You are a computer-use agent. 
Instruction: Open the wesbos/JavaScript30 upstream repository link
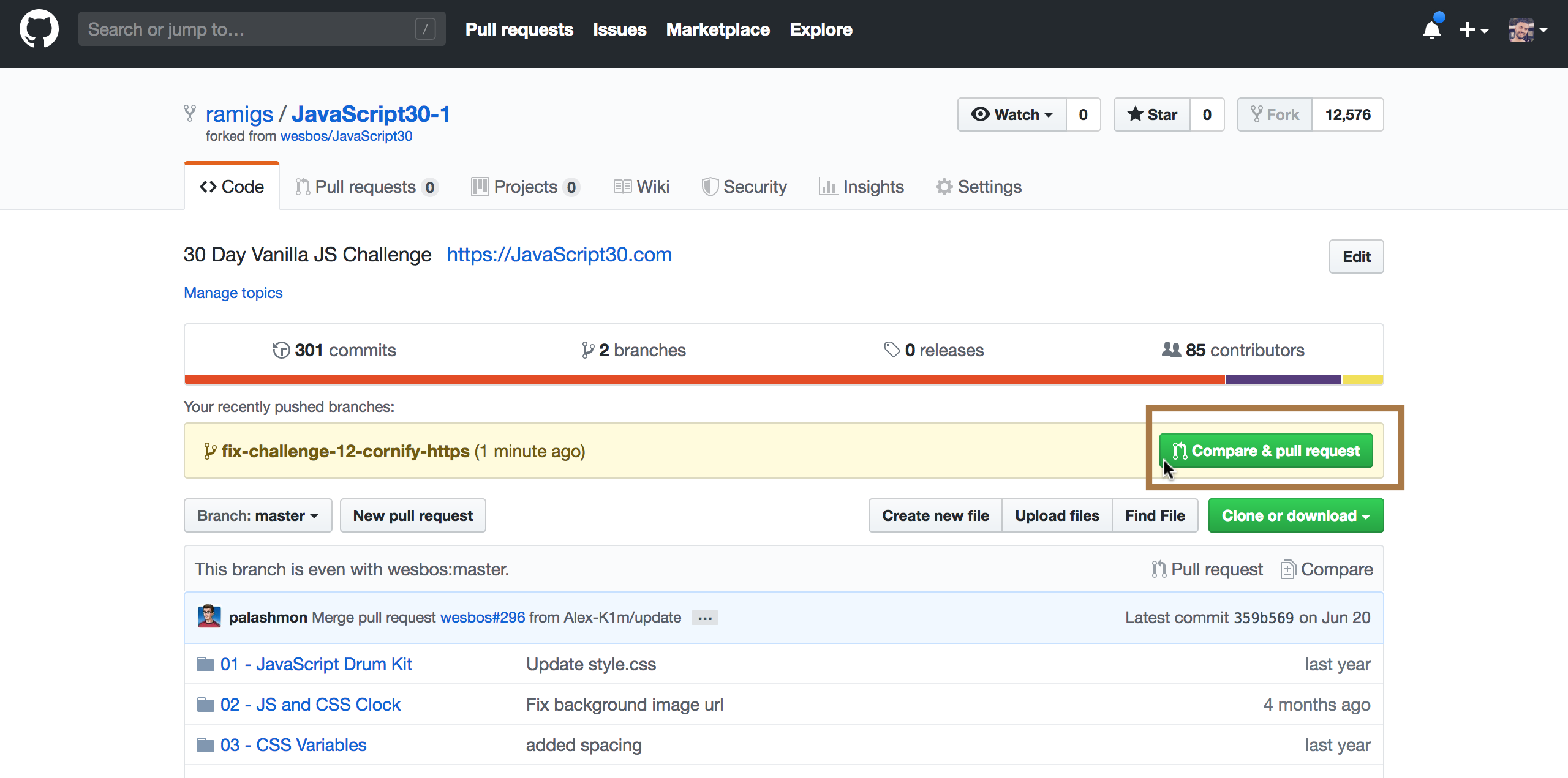(x=346, y=136)
